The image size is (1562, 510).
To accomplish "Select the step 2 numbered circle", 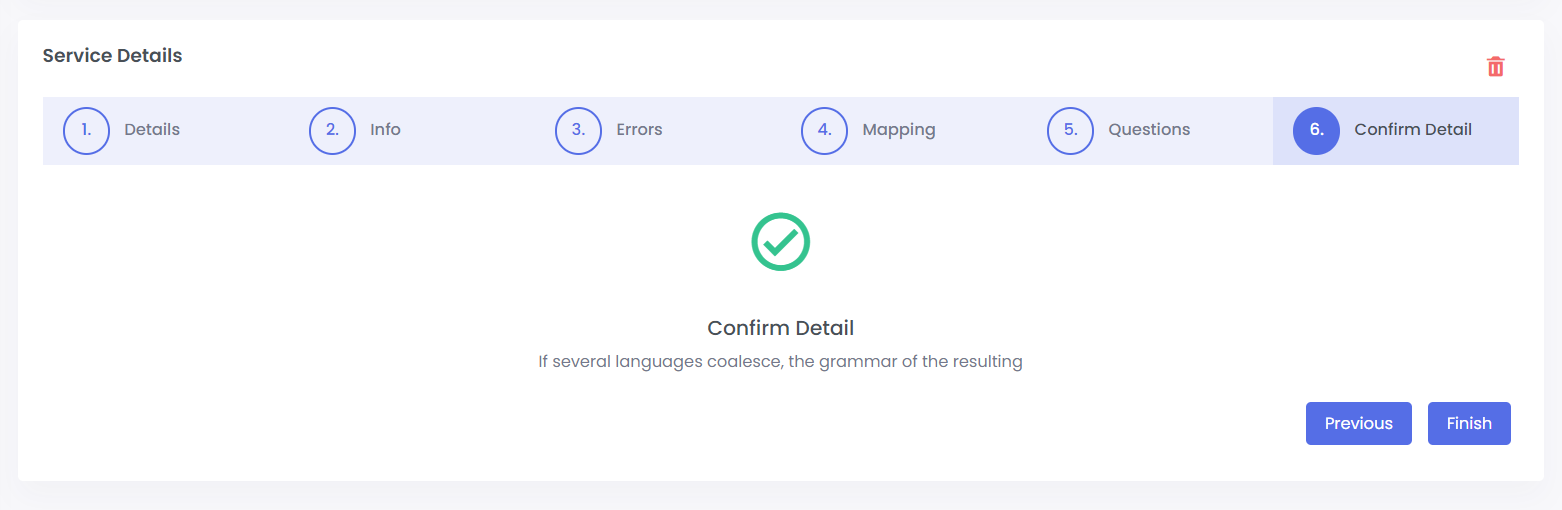I will (x=332, y=130).
